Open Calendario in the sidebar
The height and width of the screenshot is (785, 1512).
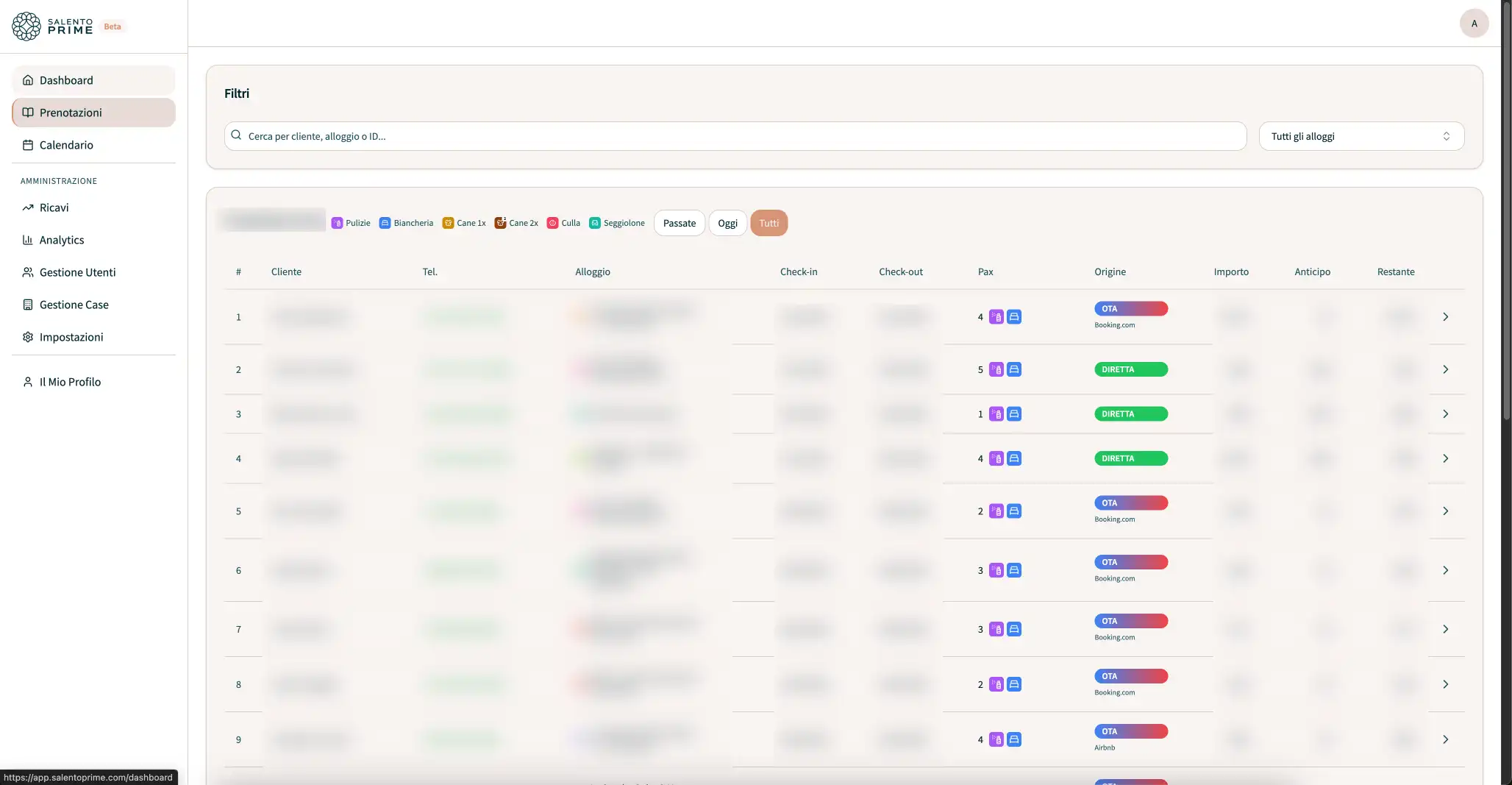[66, 145]
